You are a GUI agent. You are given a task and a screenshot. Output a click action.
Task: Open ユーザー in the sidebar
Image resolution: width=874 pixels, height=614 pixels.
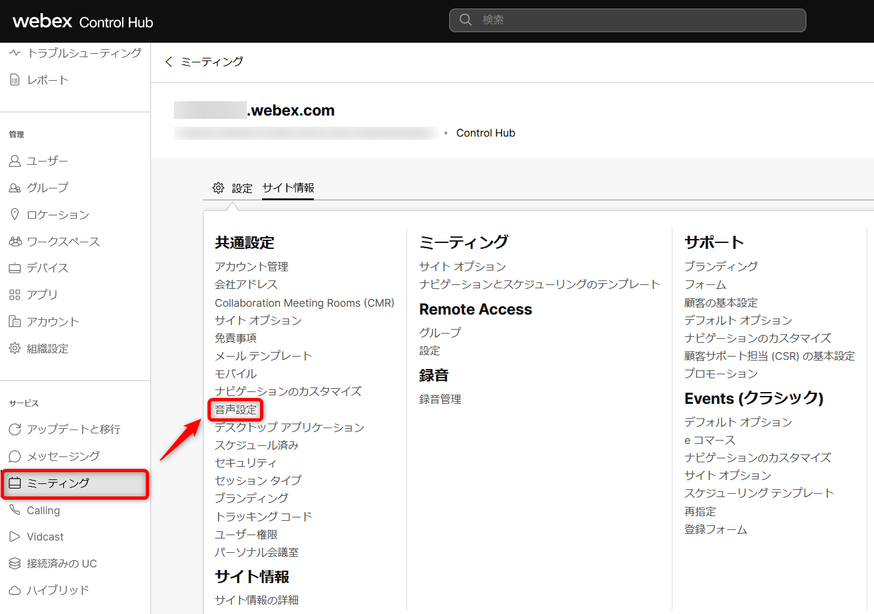pos(47,161)
